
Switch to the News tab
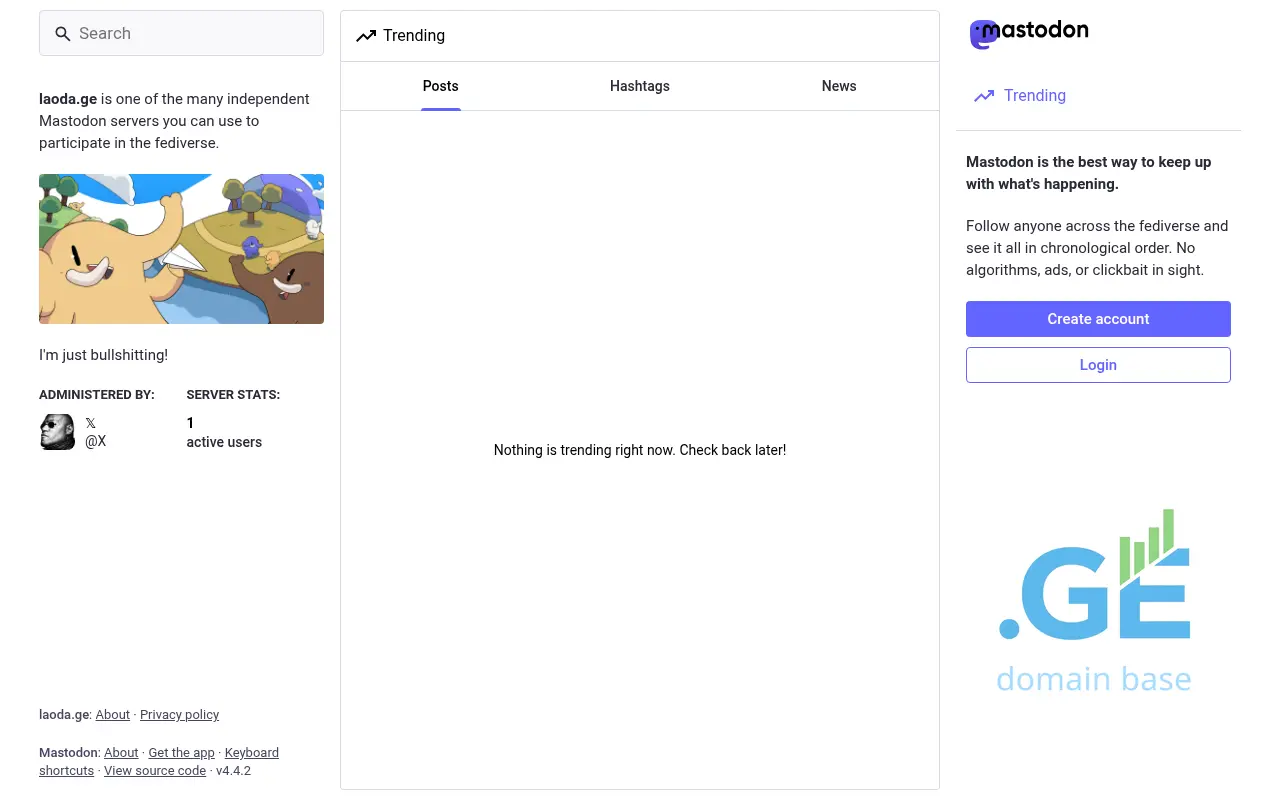point(839,86)
